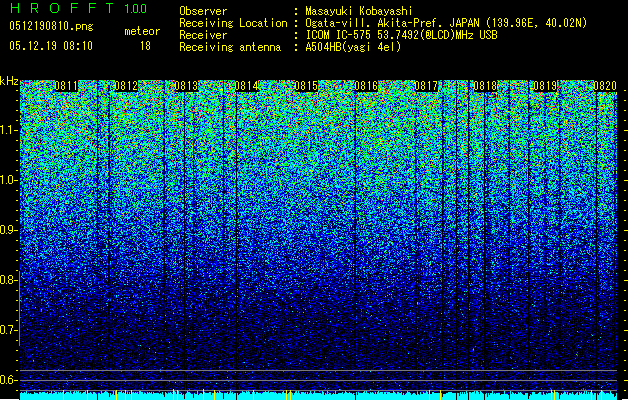Select the file name 0512190810.png
629x400 pixels.
pos(51,26)
